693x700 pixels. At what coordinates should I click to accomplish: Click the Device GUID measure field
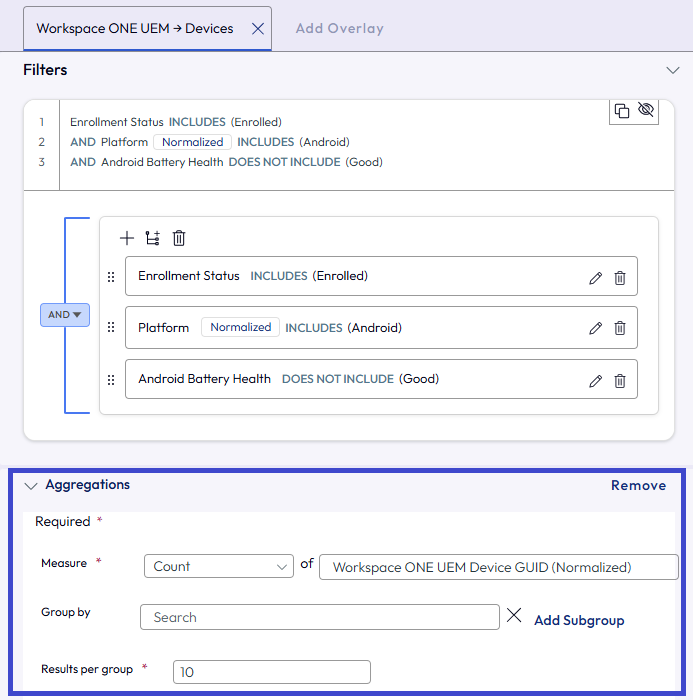[x=499, y=567]
